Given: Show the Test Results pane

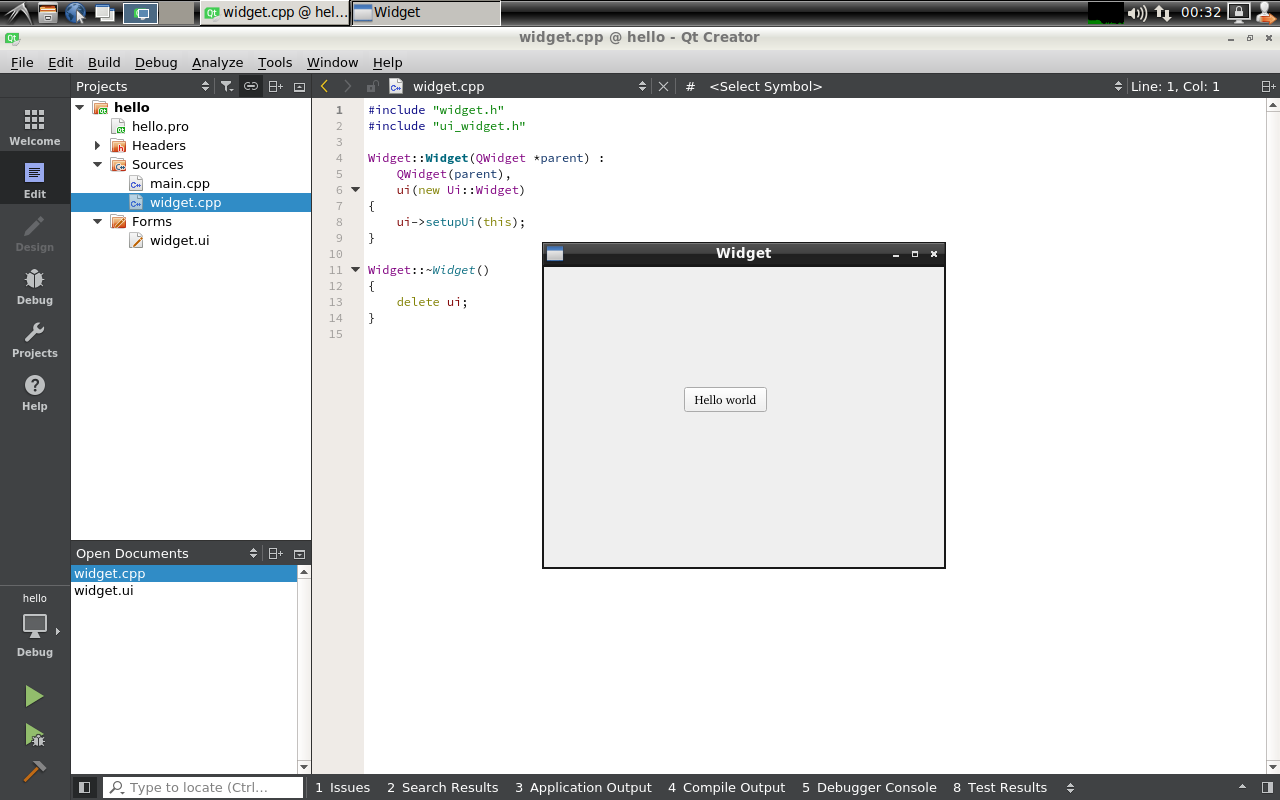Looking at the screenshot, I should click(1000, 788).
